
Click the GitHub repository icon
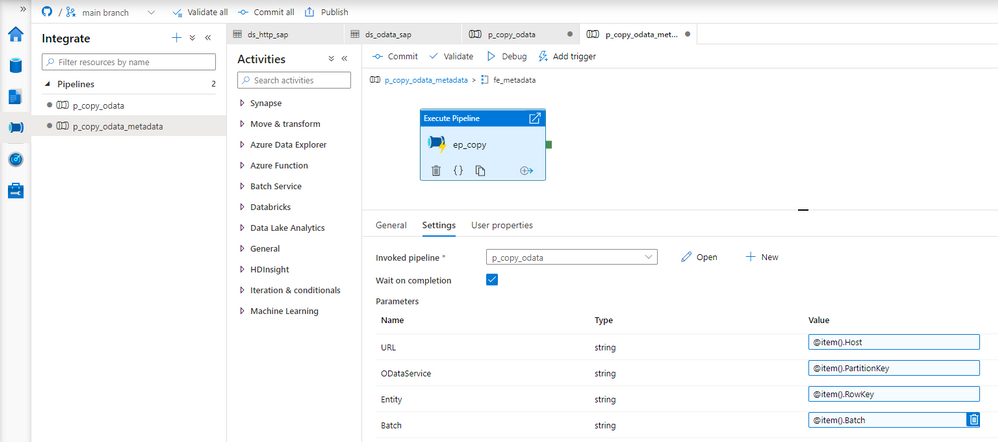pyautogui.click(x=46, y=11)
